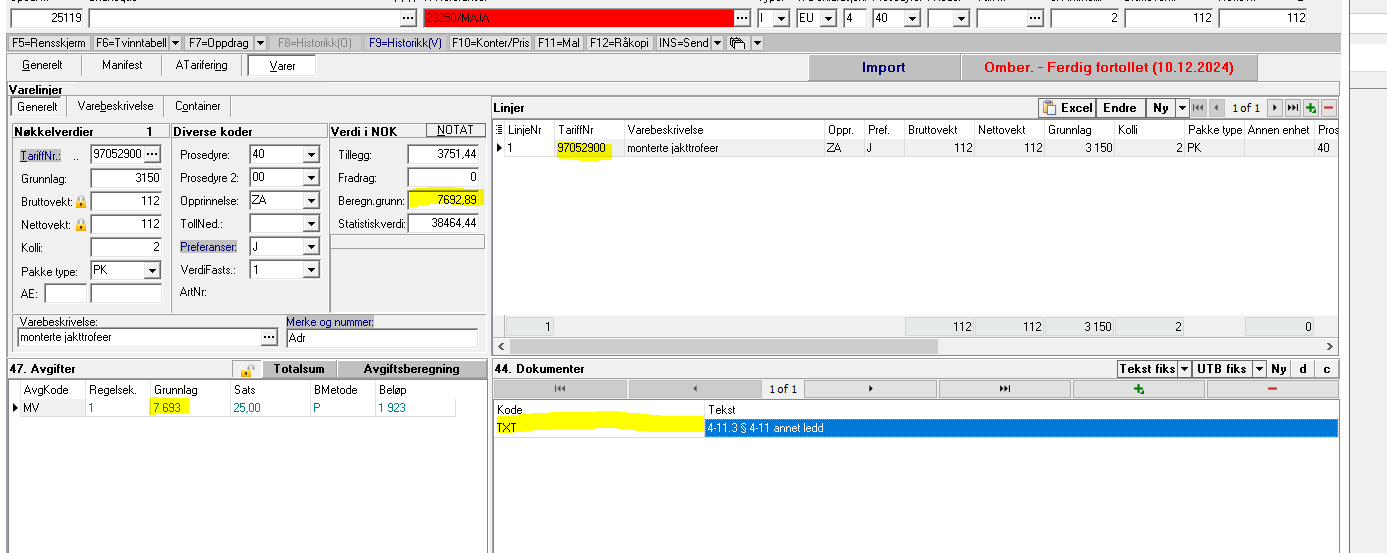Expand the Preferanser dropdown showing J
The height and width of the screenshot is (553, 1387).
(x=310, y=247)
